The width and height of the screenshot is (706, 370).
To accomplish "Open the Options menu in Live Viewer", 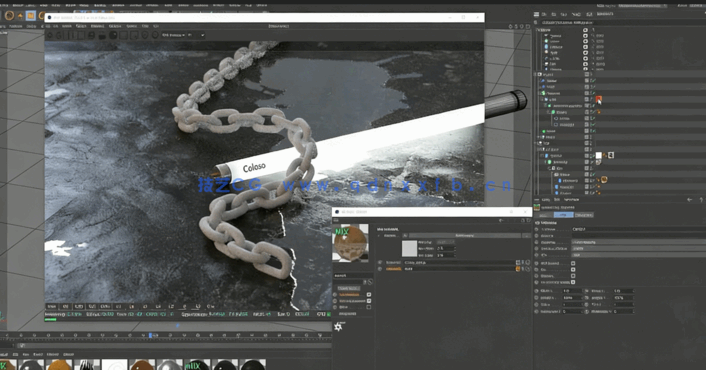I will point(131,27).
